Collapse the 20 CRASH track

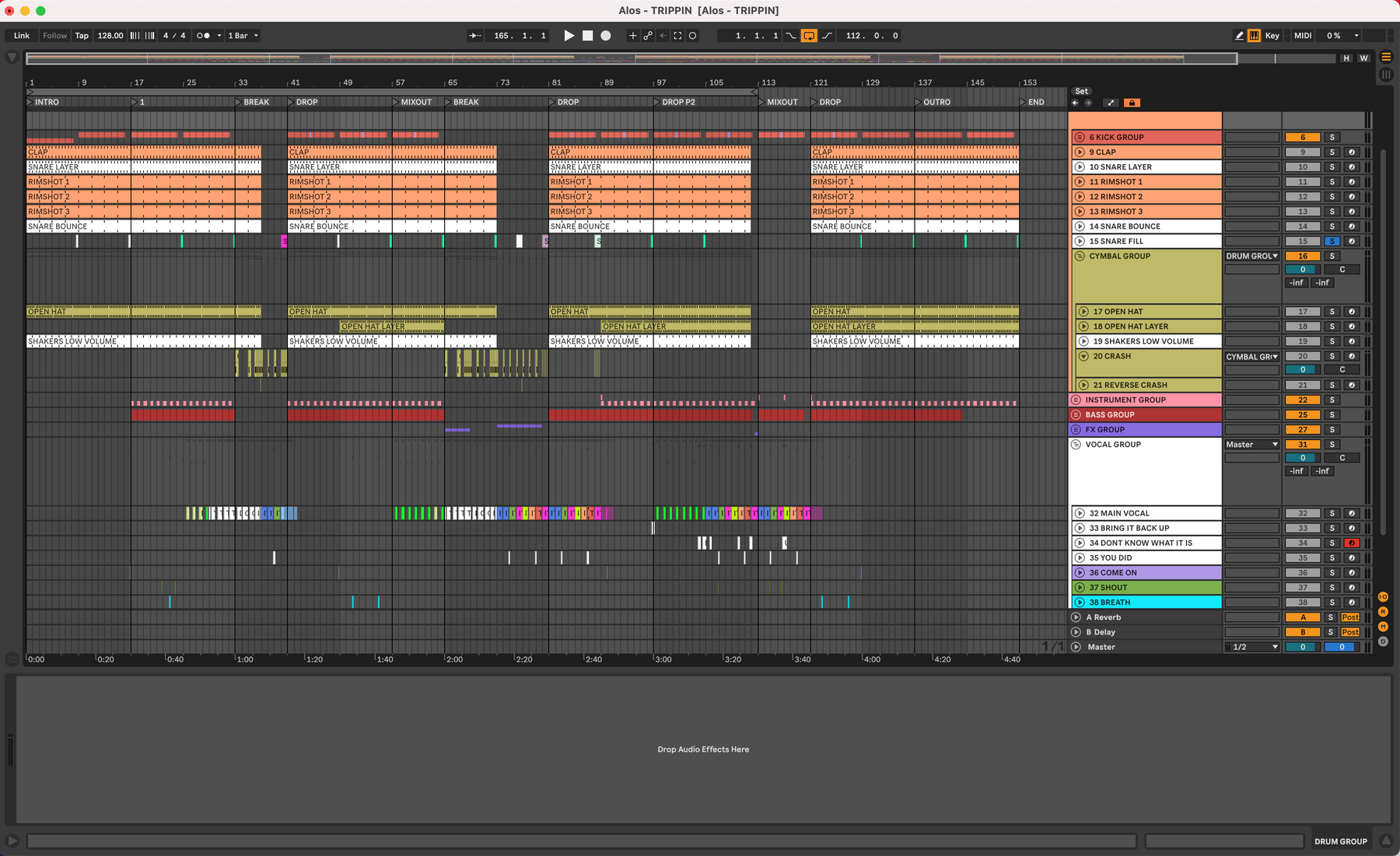(x=1083, y=356)
